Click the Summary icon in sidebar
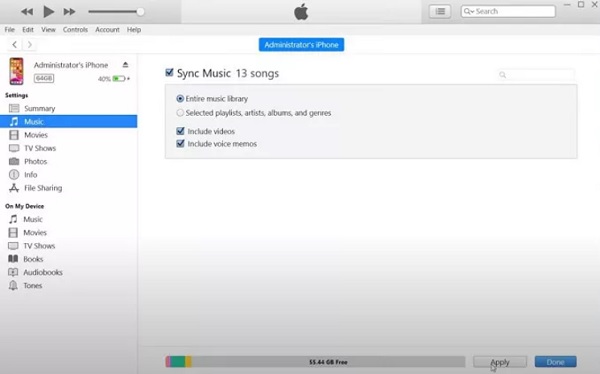 (x=14, y=108)
